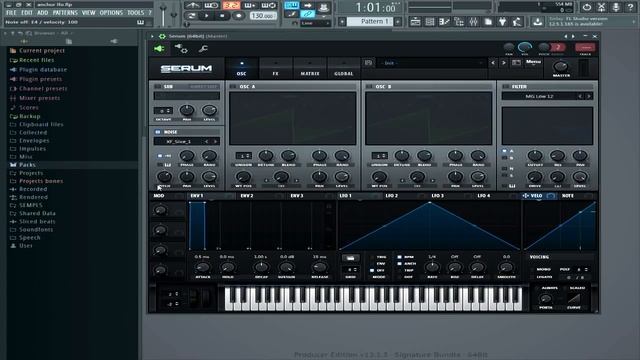Open the OPTIONS menu
Viewport: 640px width, 360px height.
tap(111, 13)
